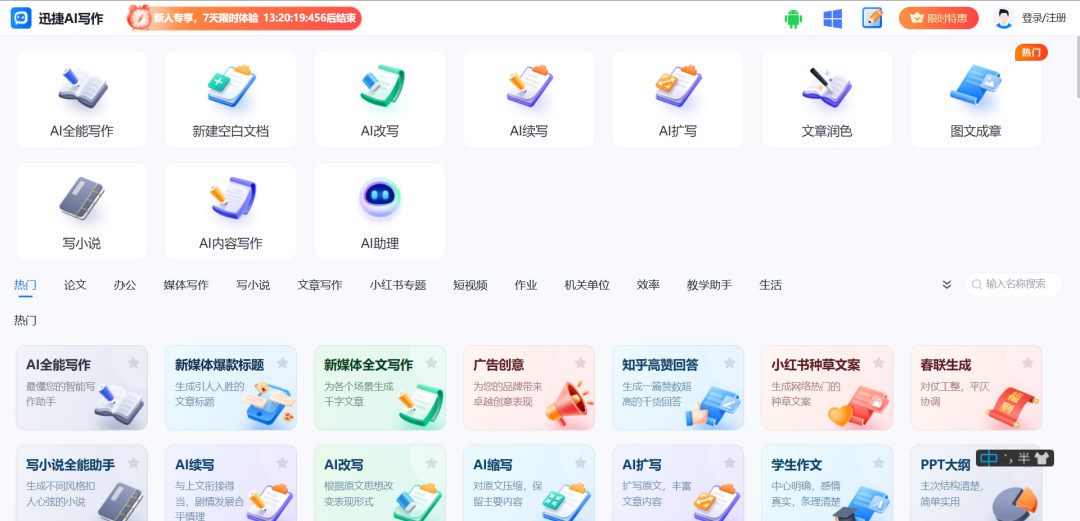This screenshot has width=1080, height=521.
Task: Open the 小红书种草文案 template card
Action: (827, 388)
